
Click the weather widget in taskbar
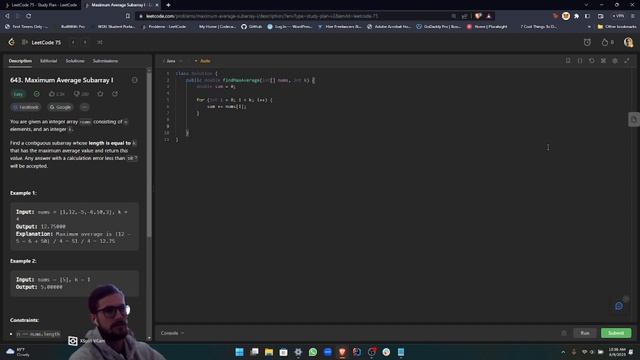(18, 352)
